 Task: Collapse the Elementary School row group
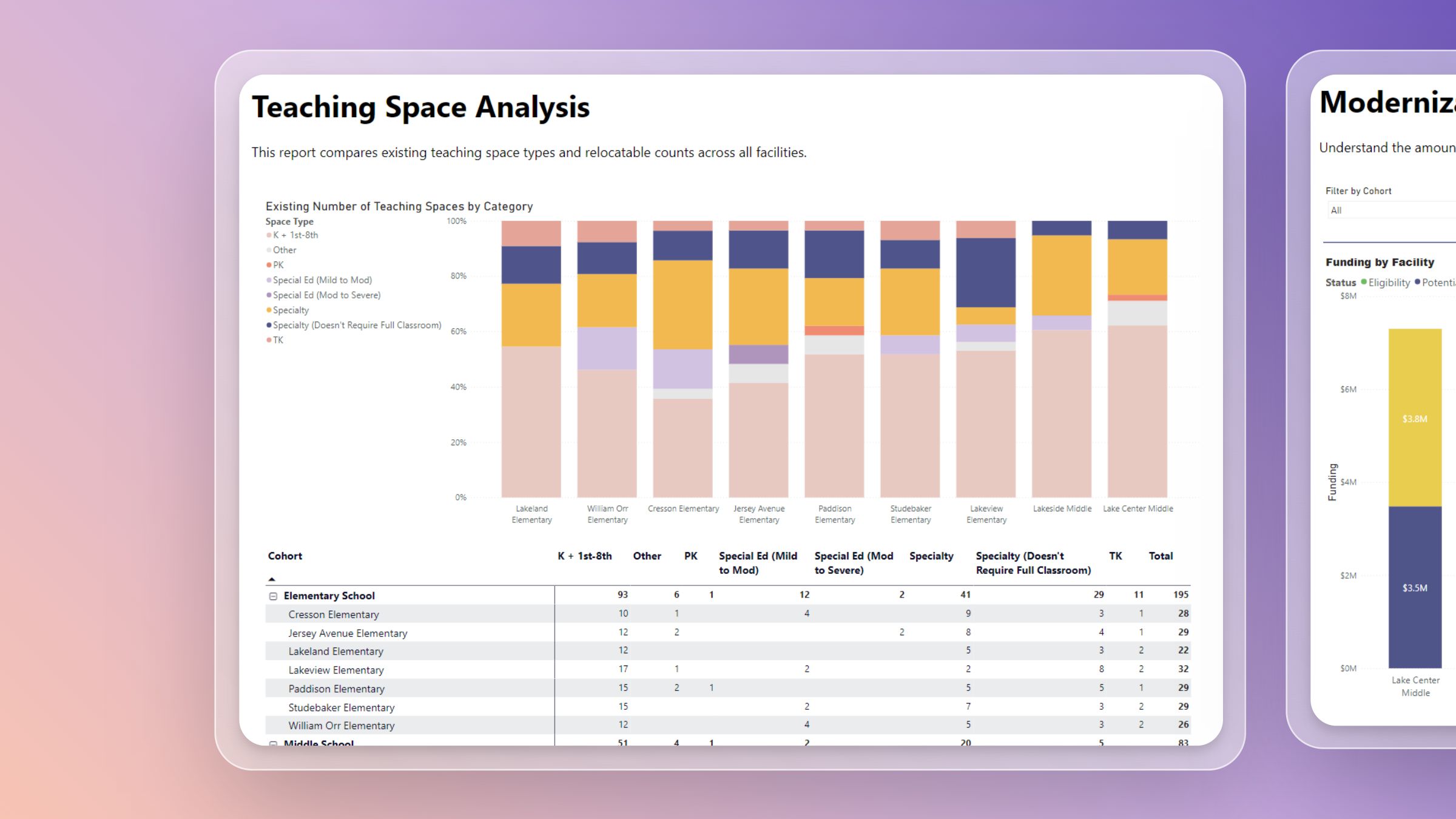(x=273, y=596)
